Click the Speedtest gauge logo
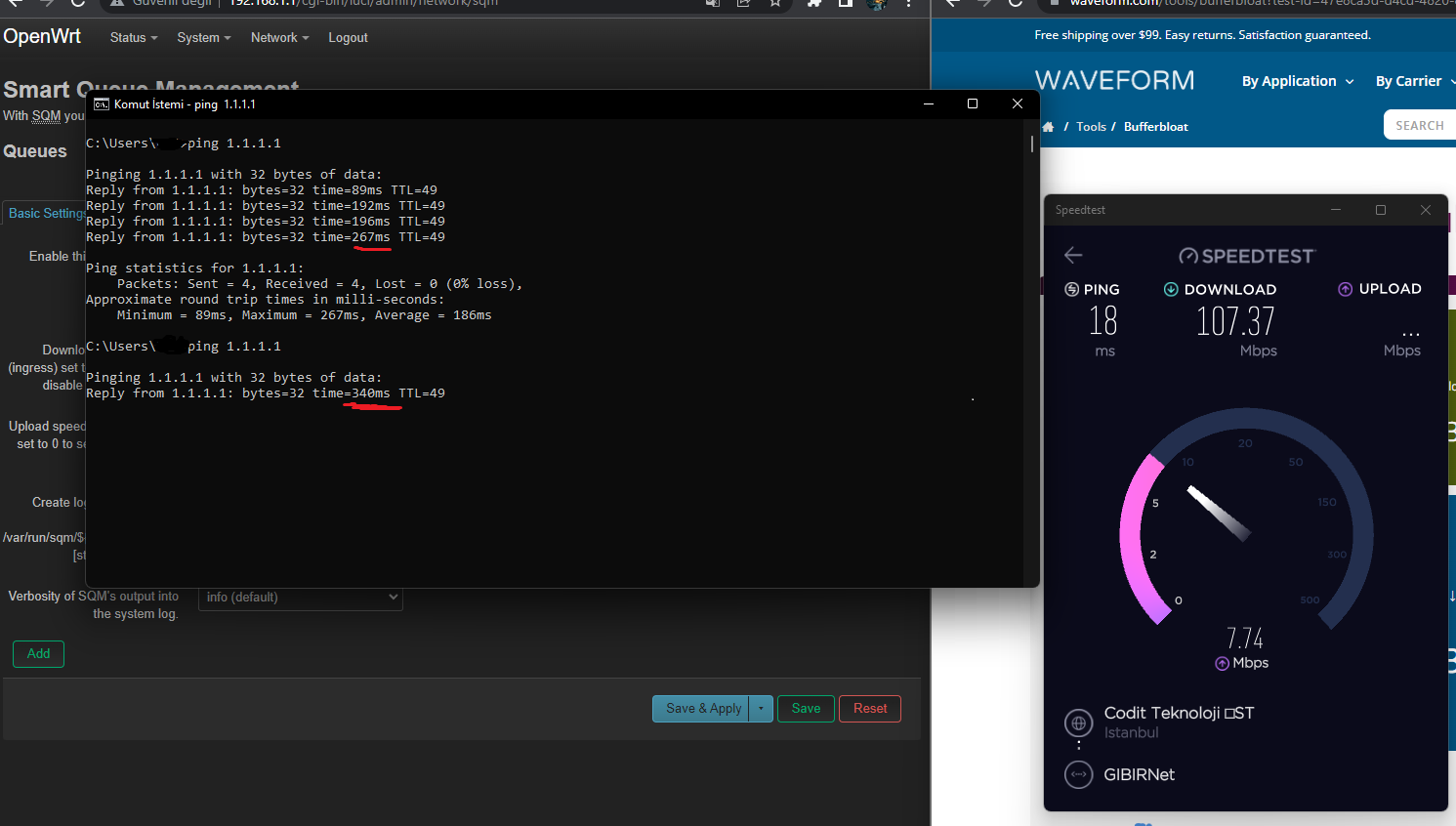 (x=1188, y=256)
